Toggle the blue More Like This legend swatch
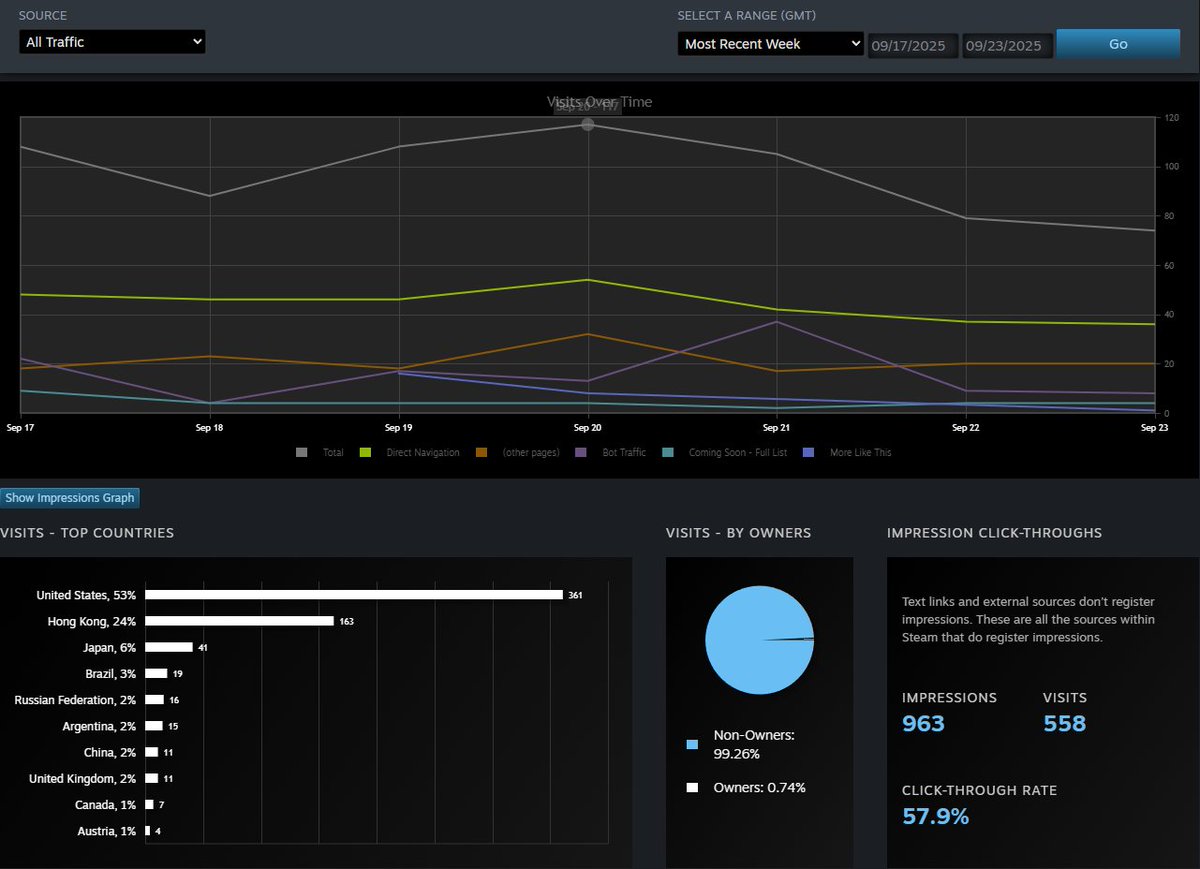 point(809,453)
